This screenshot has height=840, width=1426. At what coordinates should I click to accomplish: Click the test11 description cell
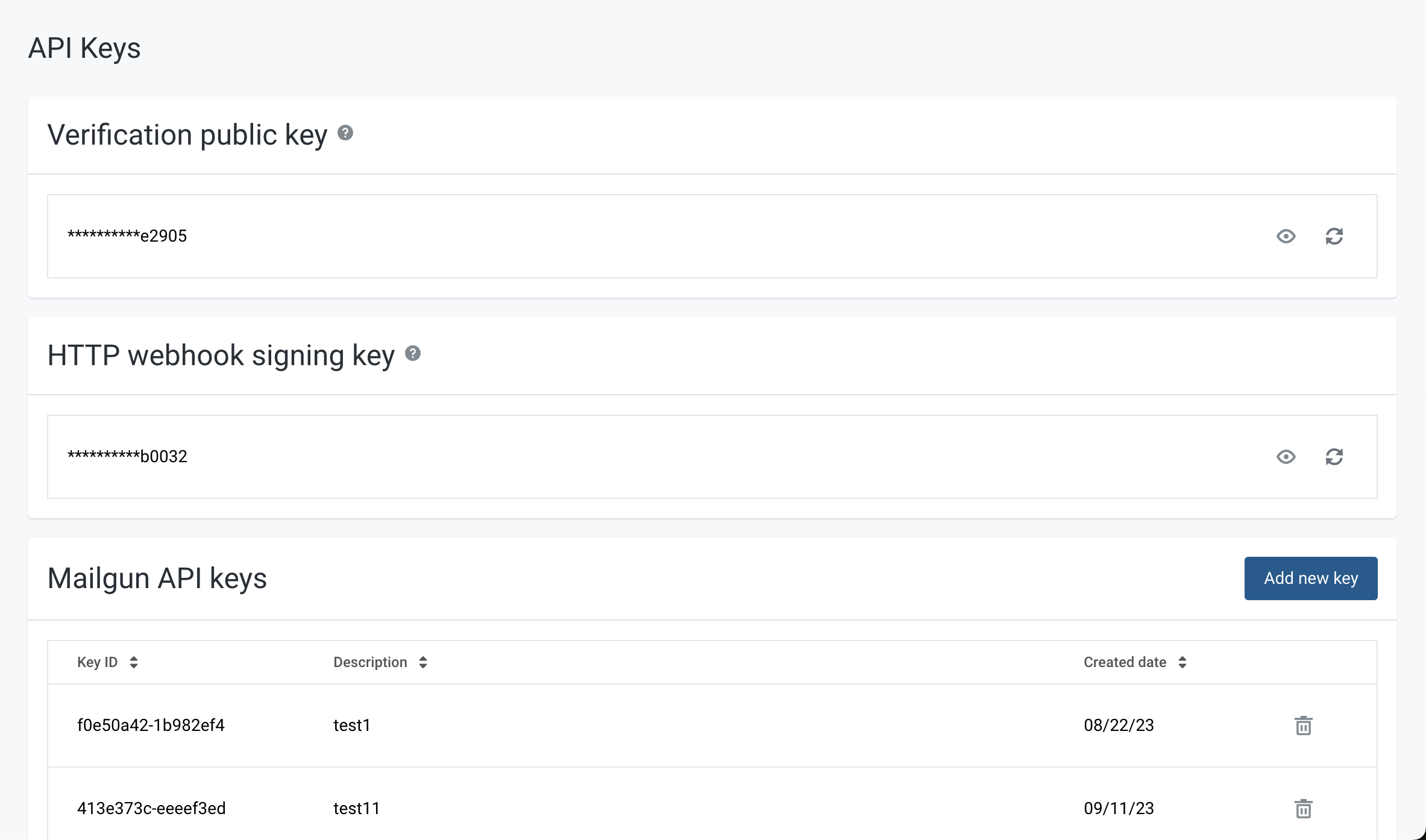357,808
